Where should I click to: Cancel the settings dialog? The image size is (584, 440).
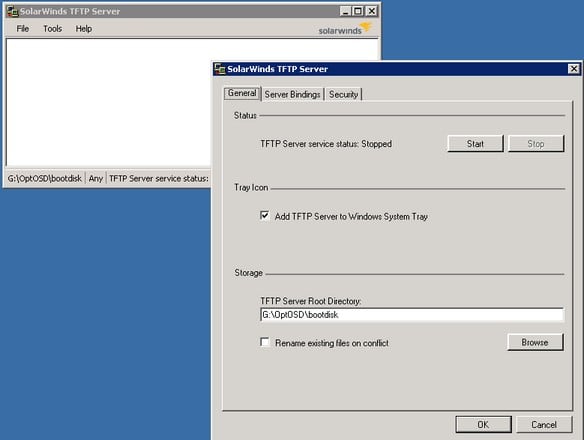(544, 424)
